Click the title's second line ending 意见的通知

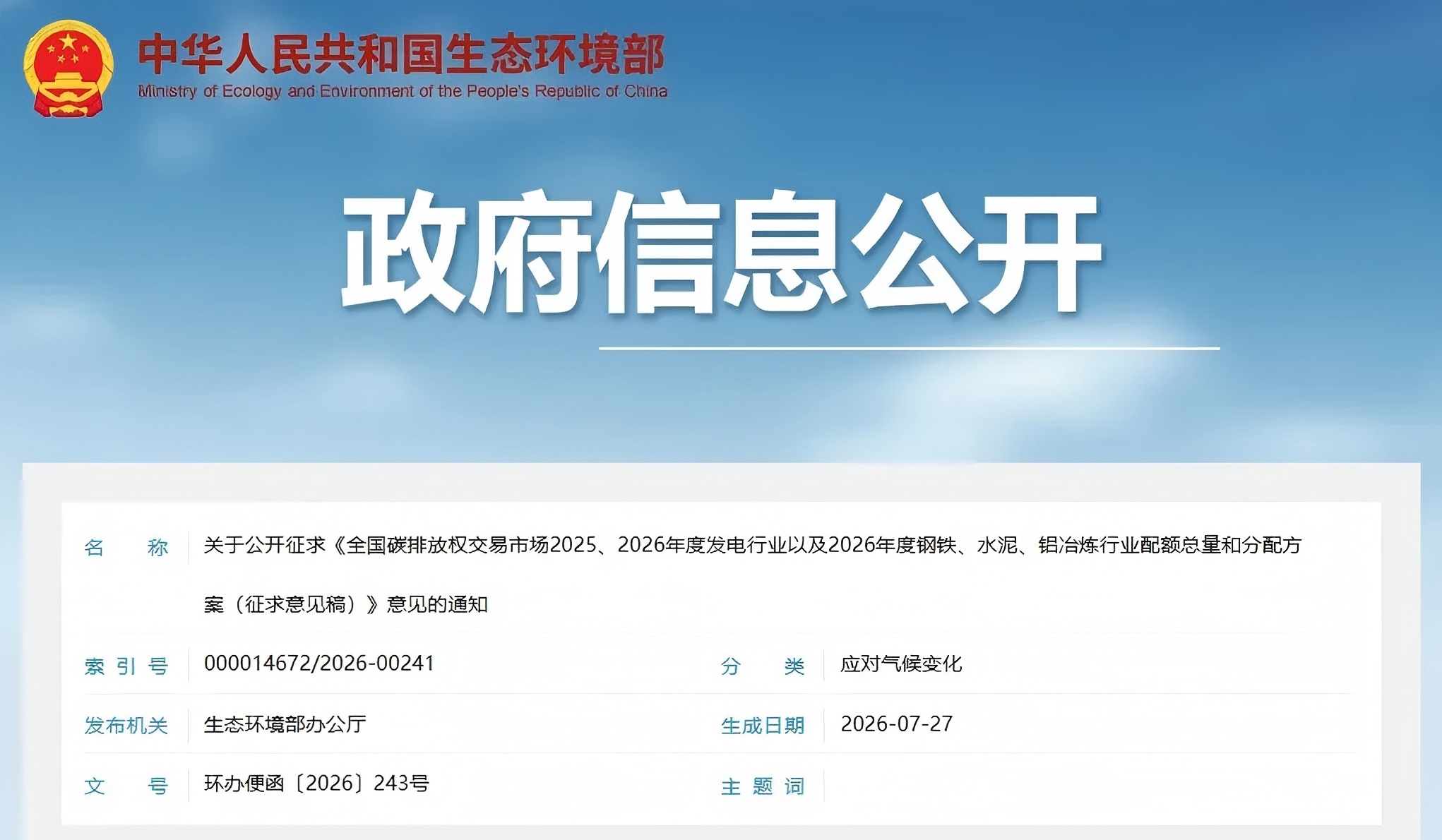(x=346, y=604)
